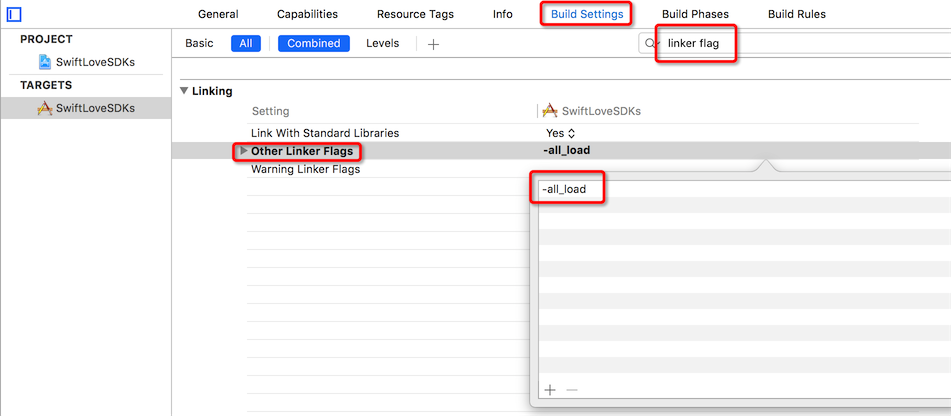Select the Build Settings tab
This screenshot has height=416, width=951.
pyautogui.click(x=586, y=14)
